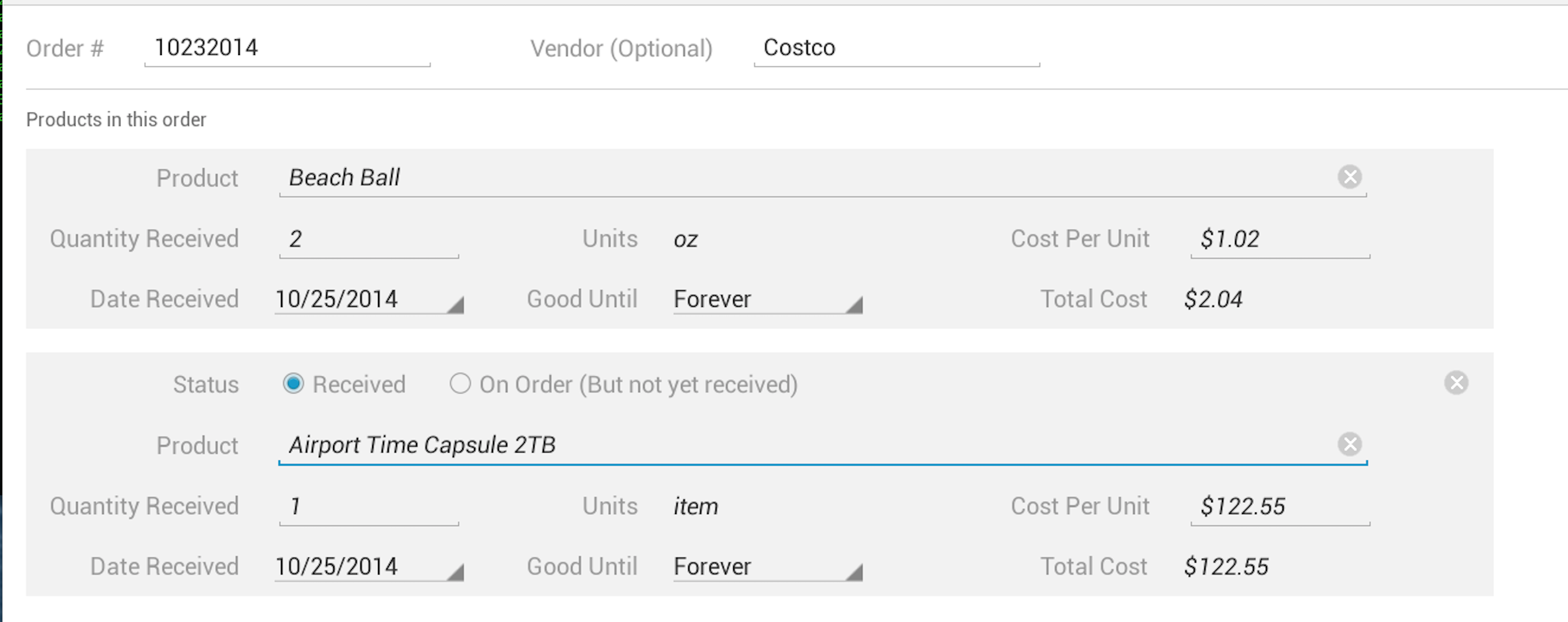Click the $2.04 total cost value
The height and width of the screenshot is (622, 1568).
click(1212, 299)
